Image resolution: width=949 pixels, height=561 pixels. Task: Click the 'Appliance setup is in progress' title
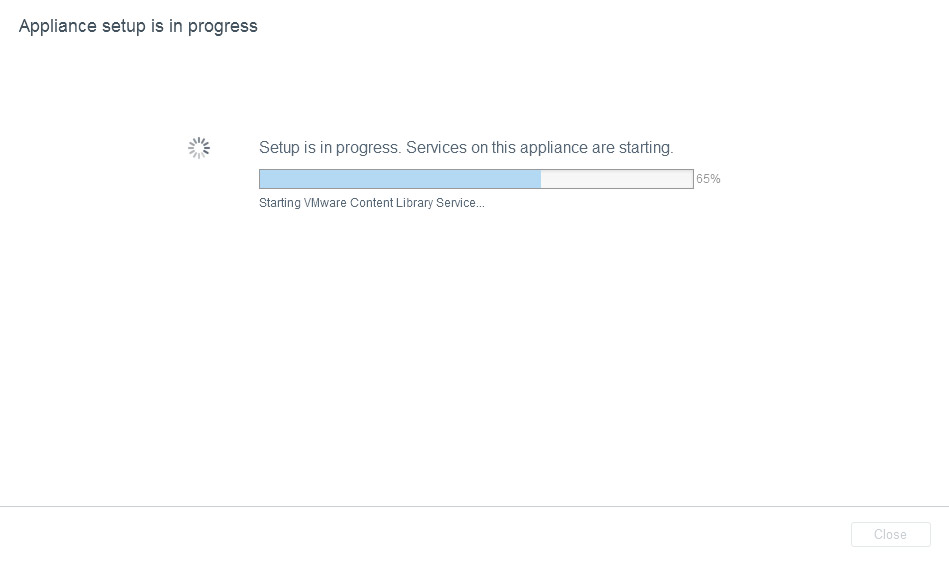tap(138, 26)
